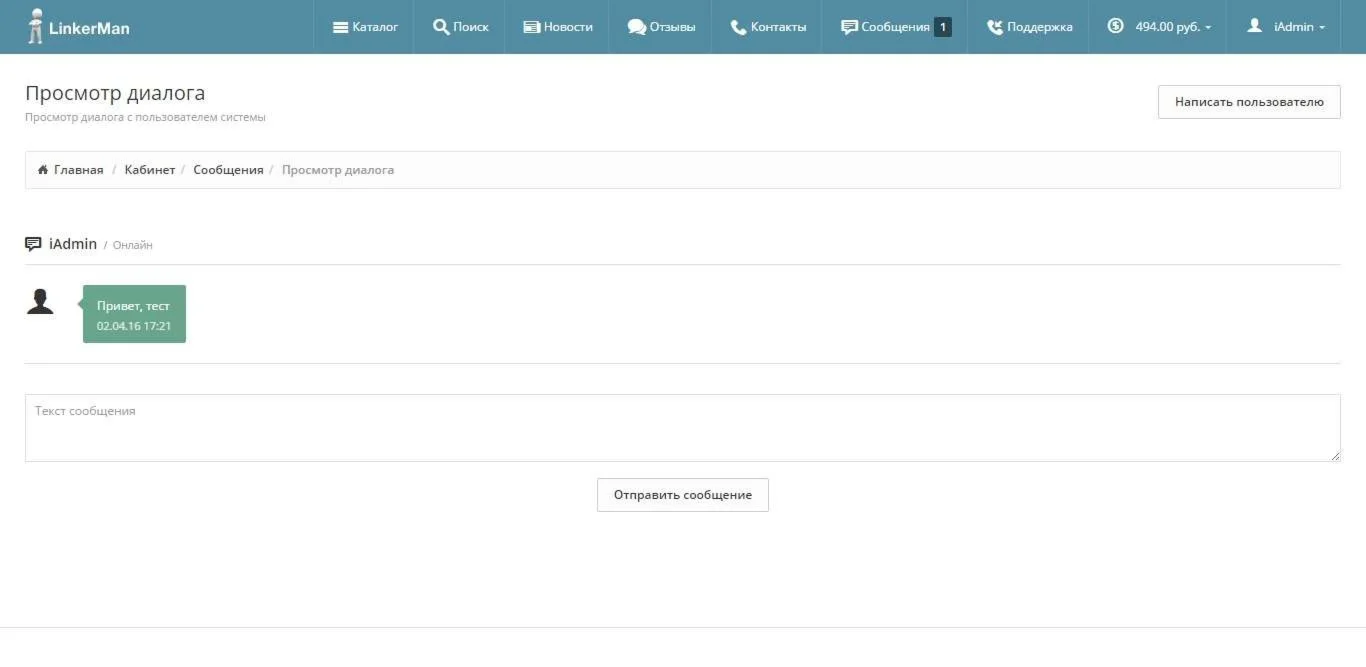The height and width of the screenshot is (667, 1366).
Task: Click the Просмотр диалога page title
Action: (x=115, y=93)
